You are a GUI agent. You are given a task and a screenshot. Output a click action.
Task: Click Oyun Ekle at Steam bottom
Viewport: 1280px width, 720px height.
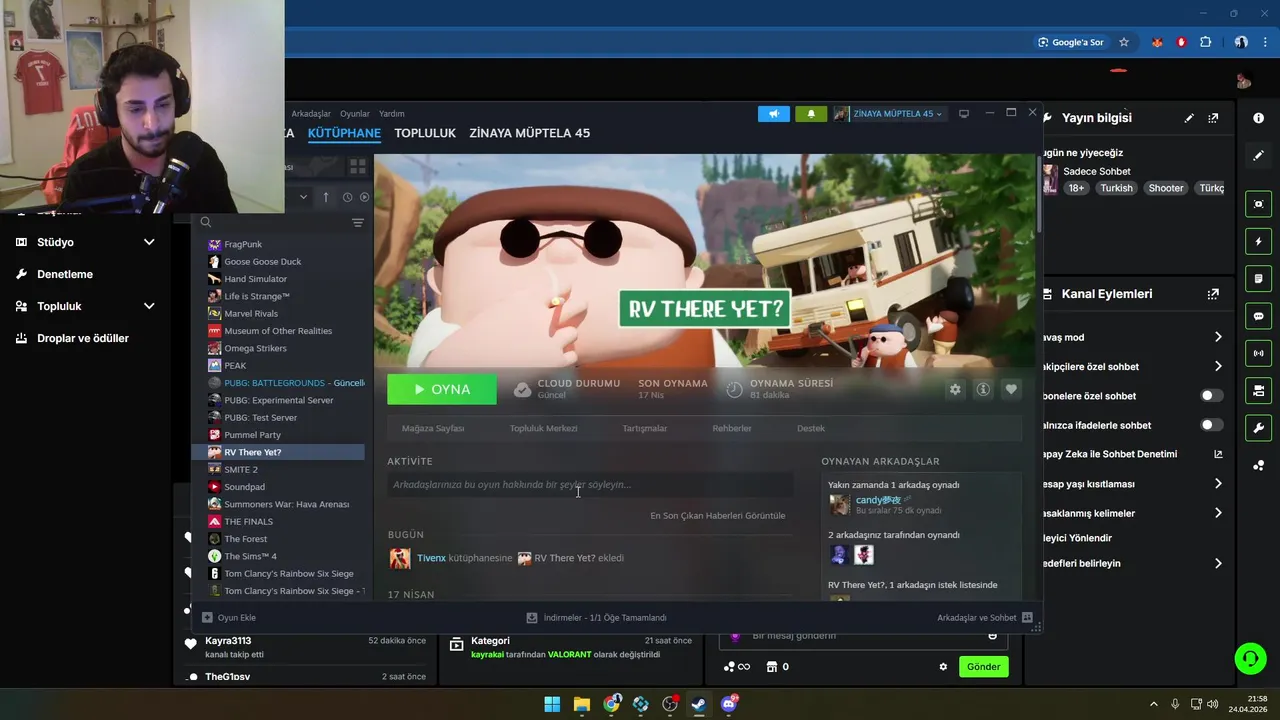coord(229,618)
